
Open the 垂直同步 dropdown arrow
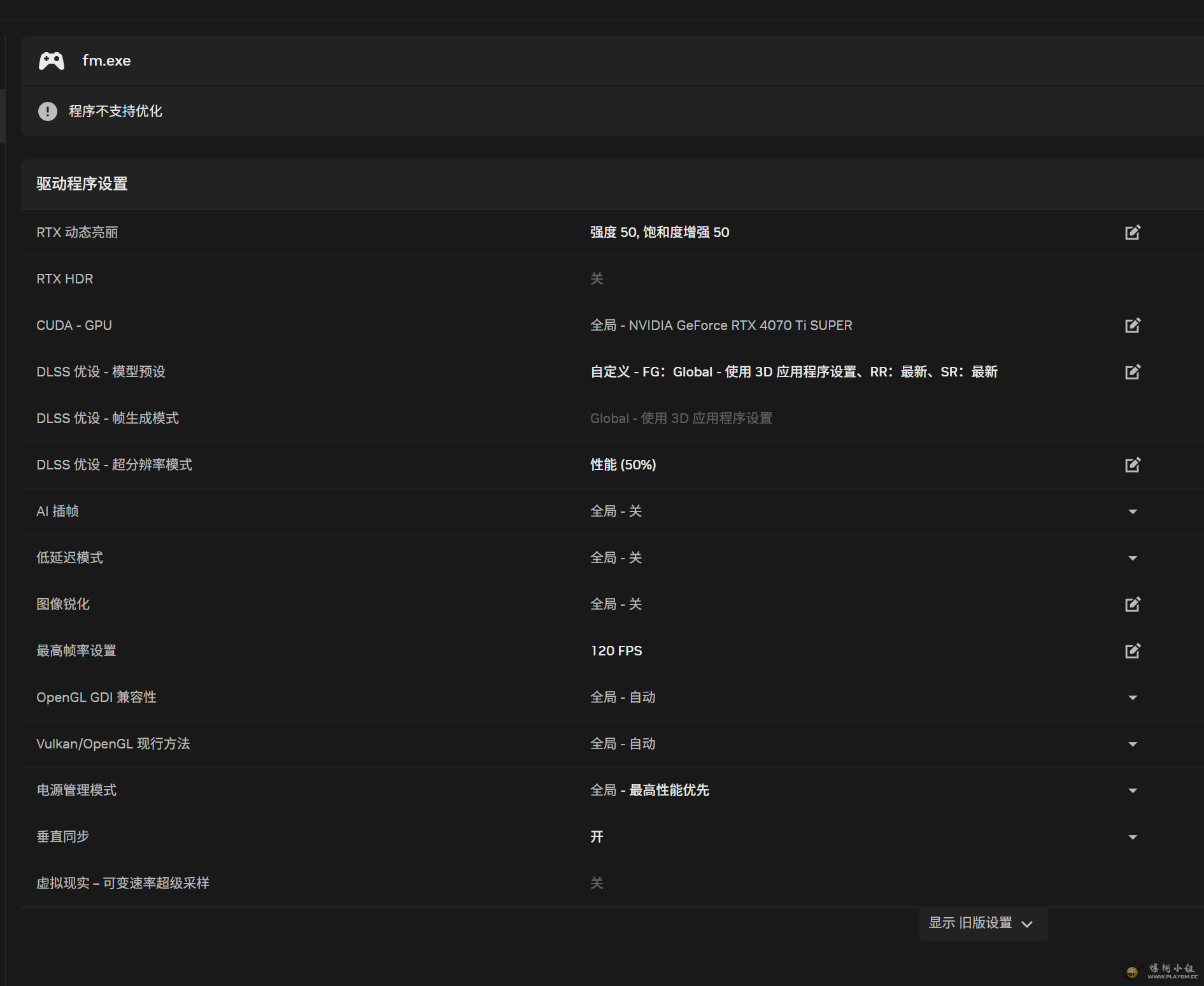[x=1132, y=837]
